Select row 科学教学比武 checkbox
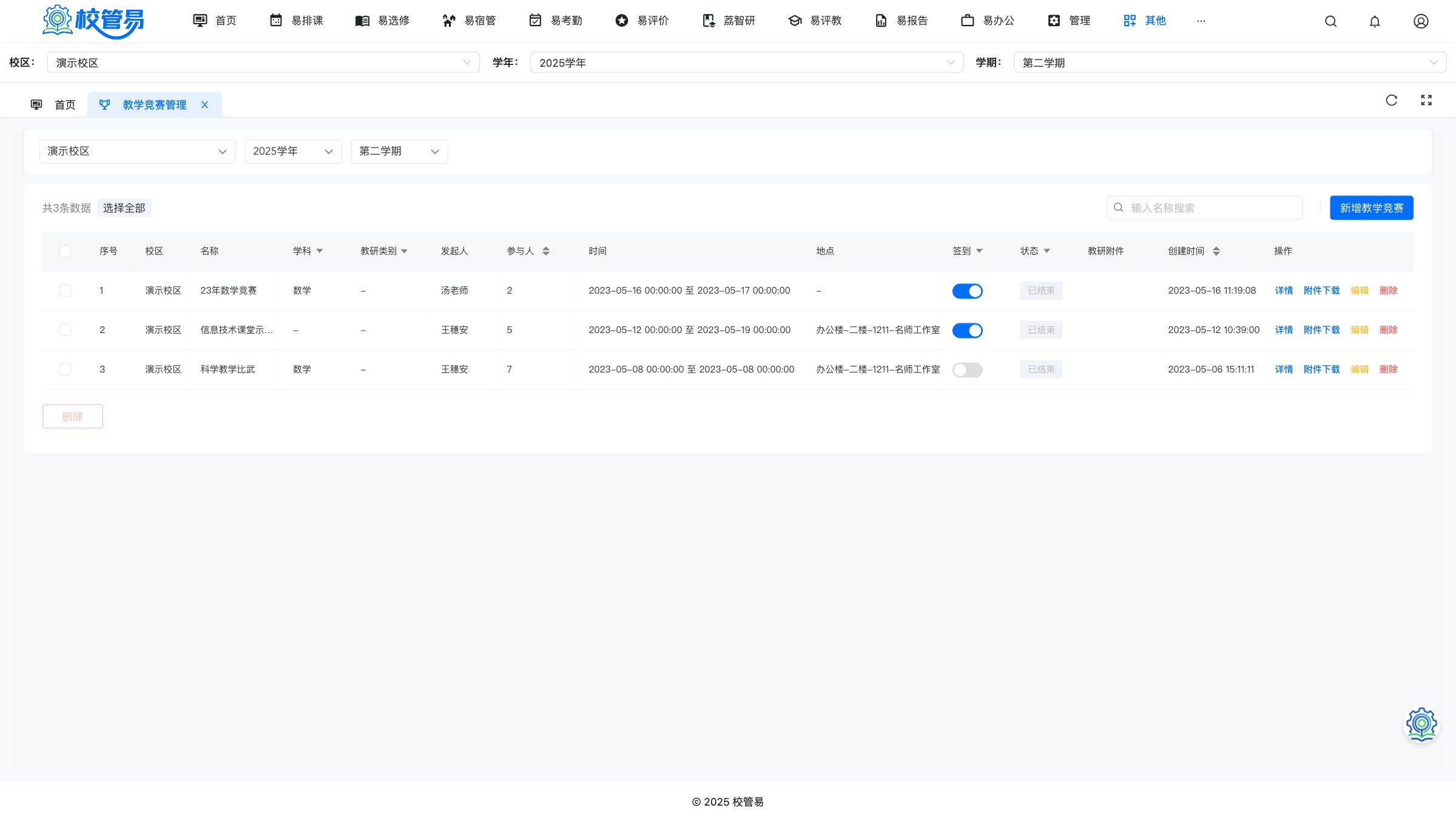 click(65, 369)
